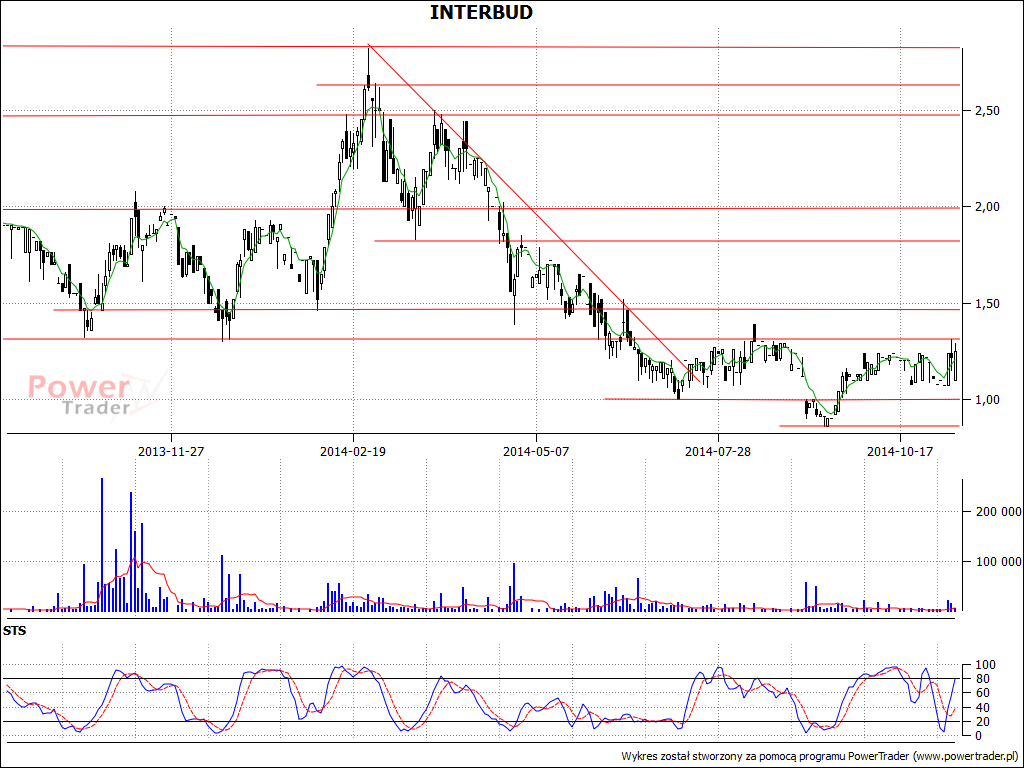
Task: Select the 2014-07-28 date label
Action: [718, 451]
